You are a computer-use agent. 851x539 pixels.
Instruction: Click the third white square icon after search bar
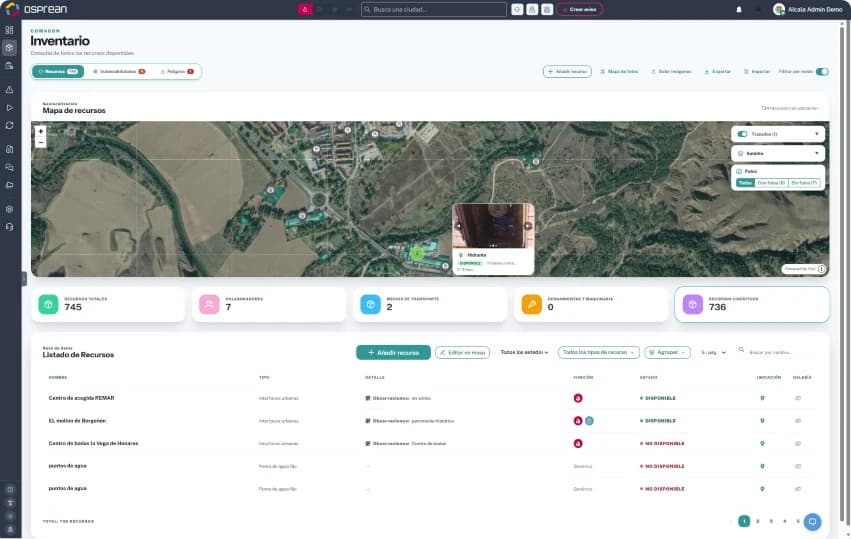point(547,9)
